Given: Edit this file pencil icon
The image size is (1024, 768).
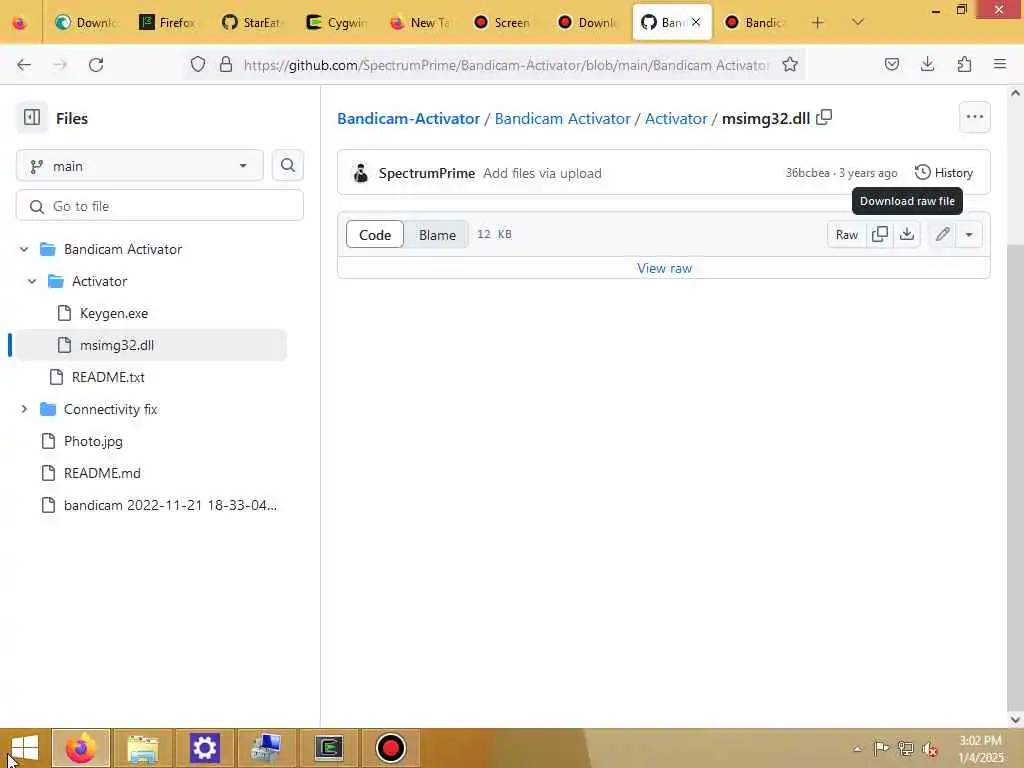Looking at the screenshot, I should coord(942,234).
